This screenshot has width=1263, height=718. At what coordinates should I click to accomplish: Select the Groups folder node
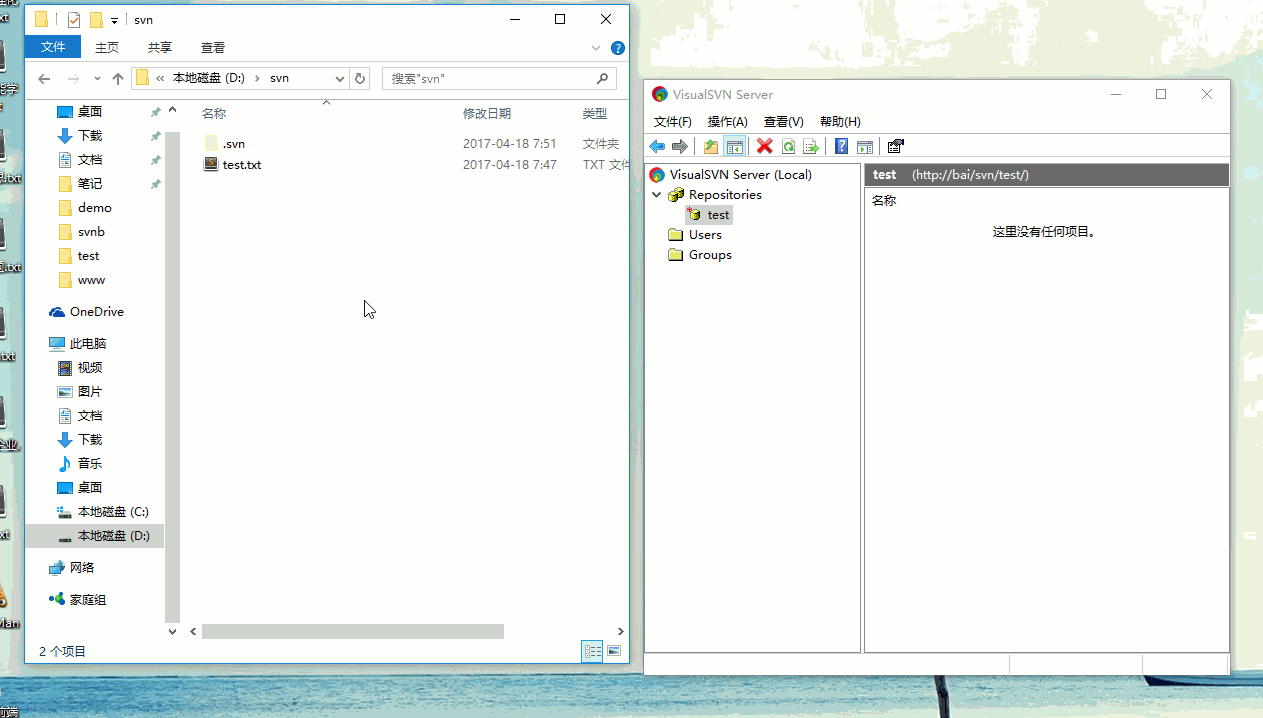[710, 255]
